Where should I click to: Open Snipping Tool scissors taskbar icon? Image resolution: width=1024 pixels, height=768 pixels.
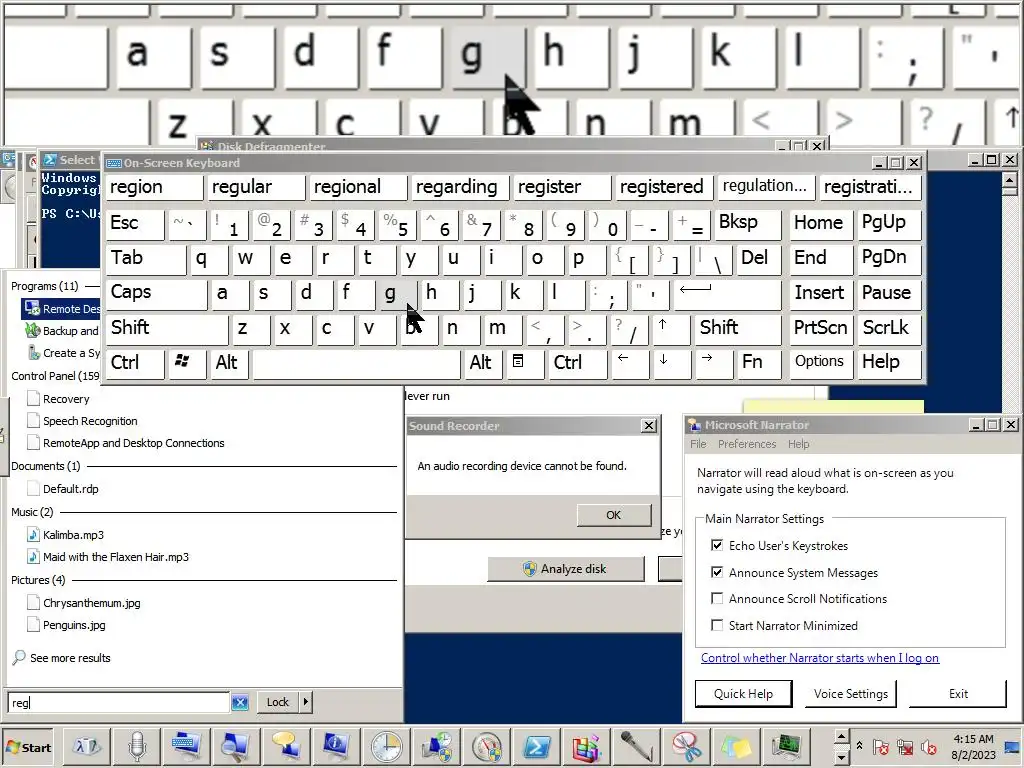coord(686,746)
